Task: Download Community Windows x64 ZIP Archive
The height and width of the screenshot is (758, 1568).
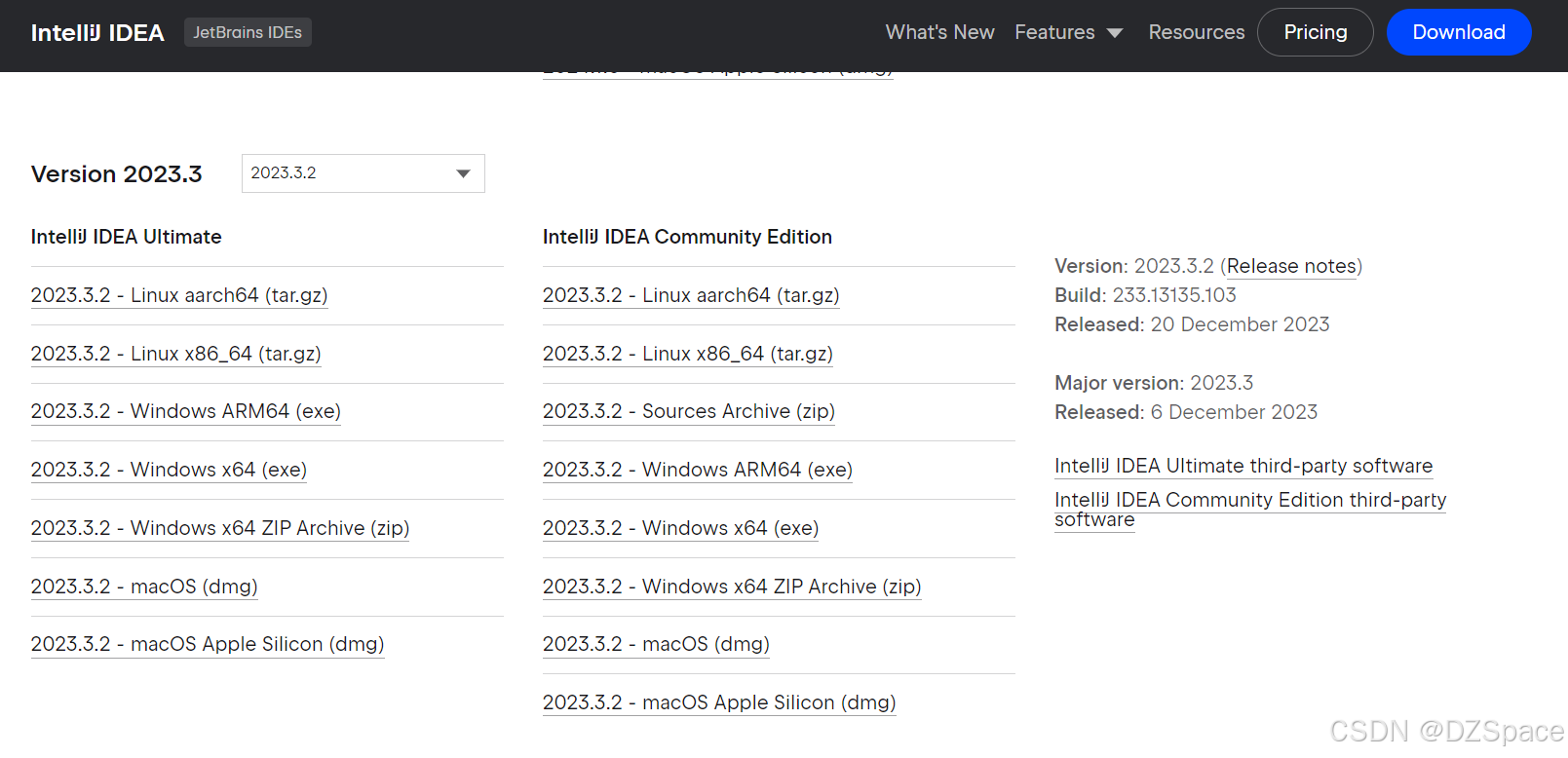Action: [732, 587]
